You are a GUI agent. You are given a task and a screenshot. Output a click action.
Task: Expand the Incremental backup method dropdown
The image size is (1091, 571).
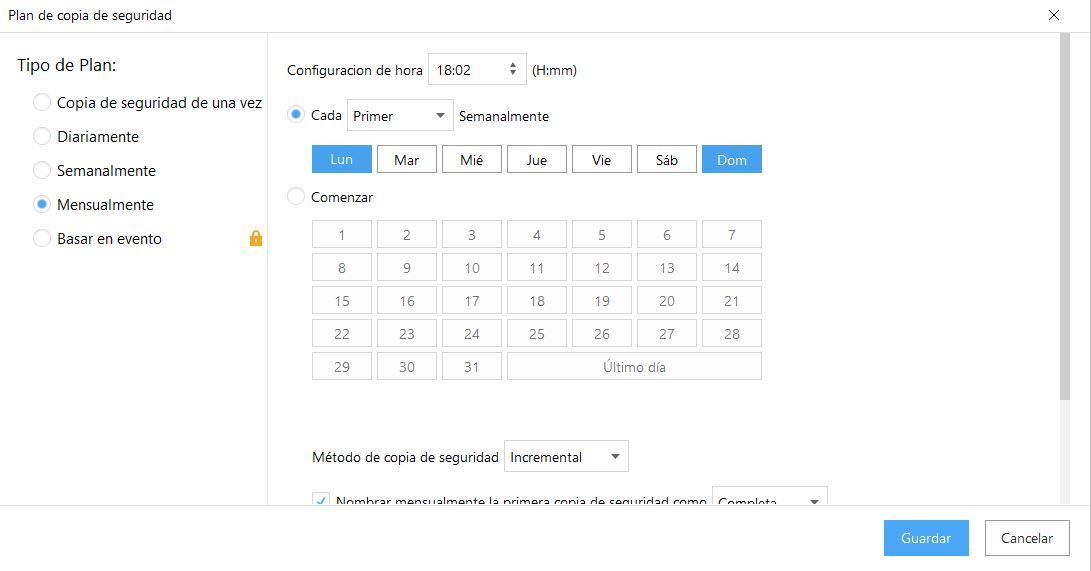(566, 457)
